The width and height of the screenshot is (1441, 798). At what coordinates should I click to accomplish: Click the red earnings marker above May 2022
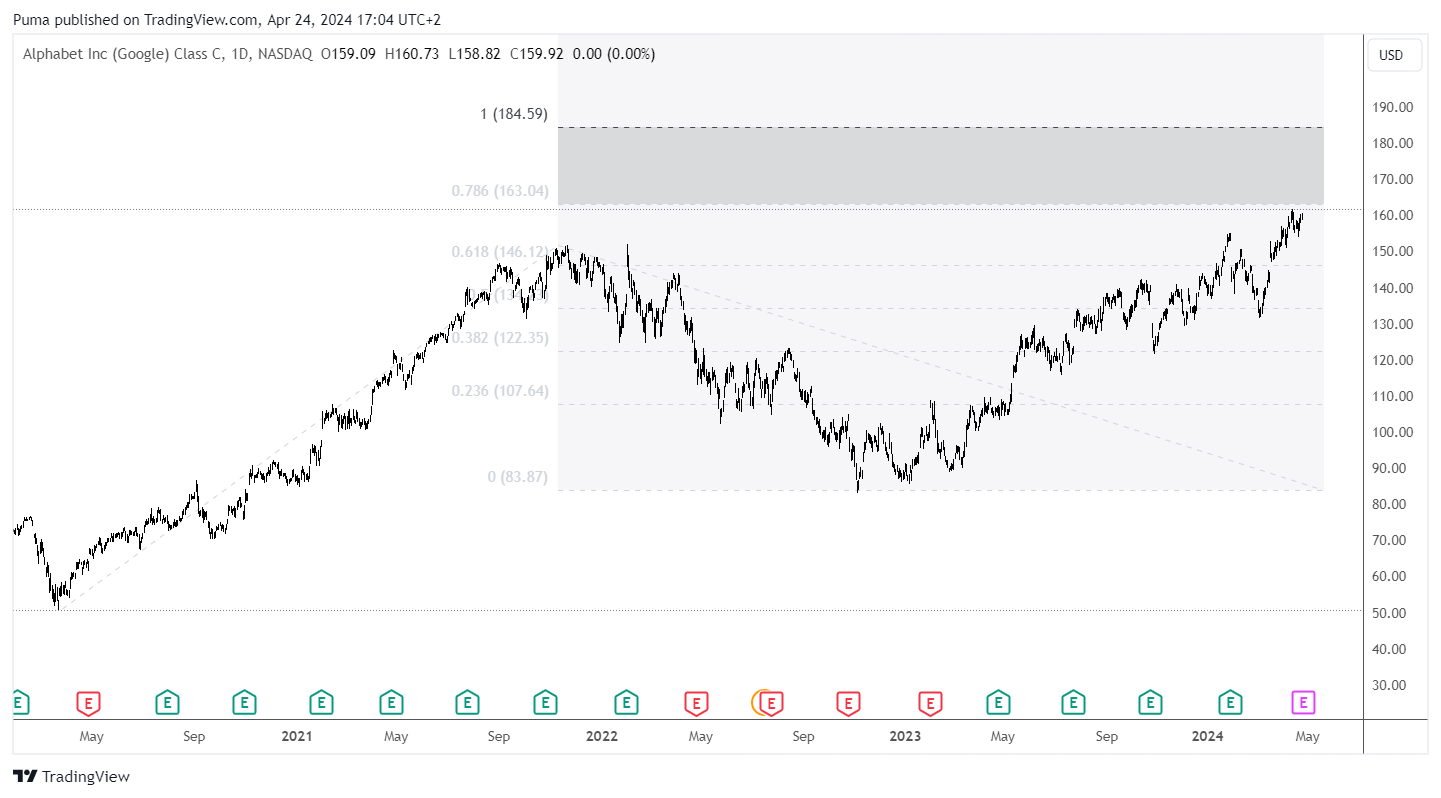click(697, 703)
